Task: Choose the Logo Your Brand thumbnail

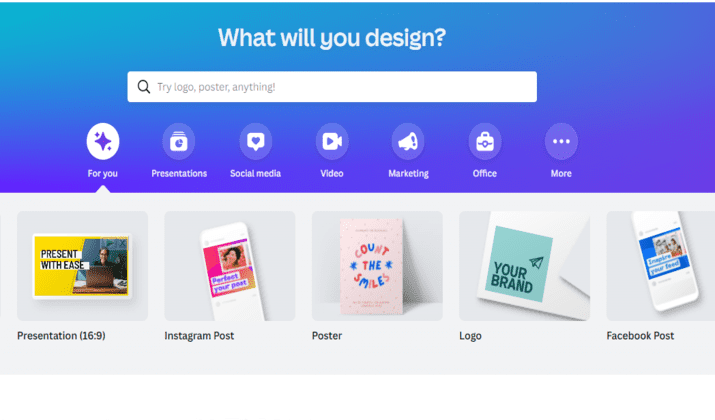Action: 524,266
